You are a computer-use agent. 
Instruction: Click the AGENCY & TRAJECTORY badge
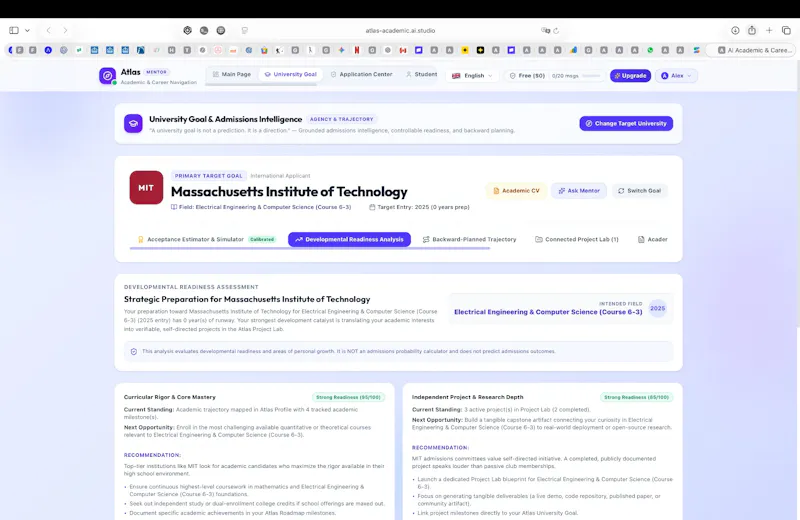point(341,119)
